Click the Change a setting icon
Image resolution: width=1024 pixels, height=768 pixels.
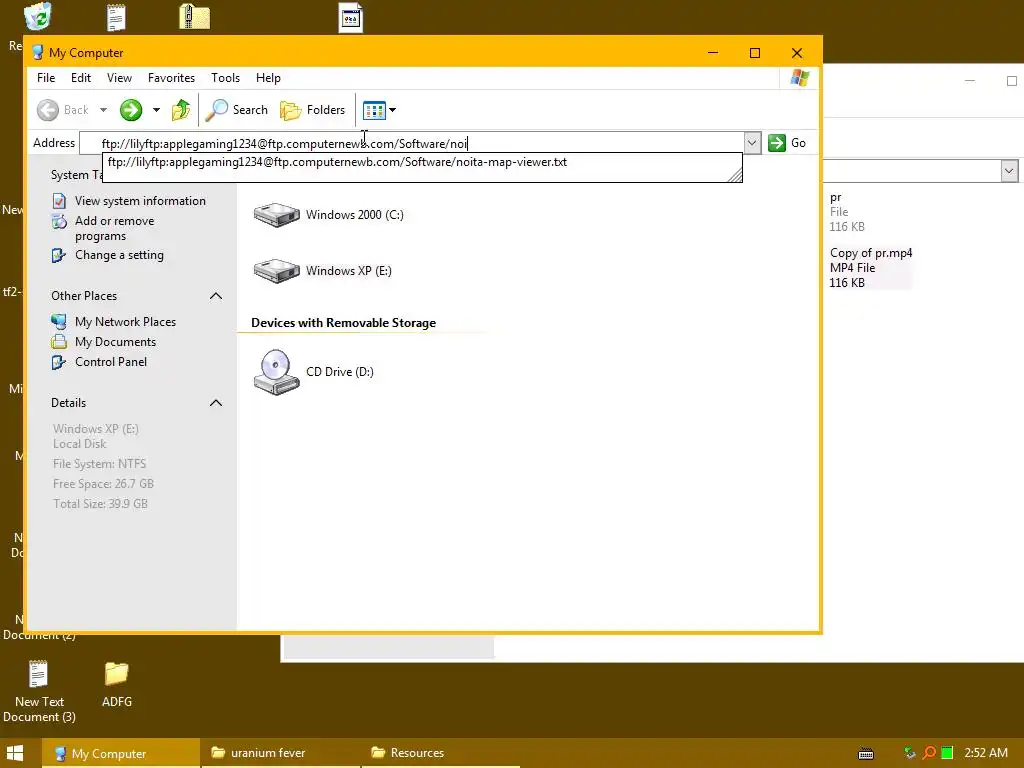pos(59,255)
